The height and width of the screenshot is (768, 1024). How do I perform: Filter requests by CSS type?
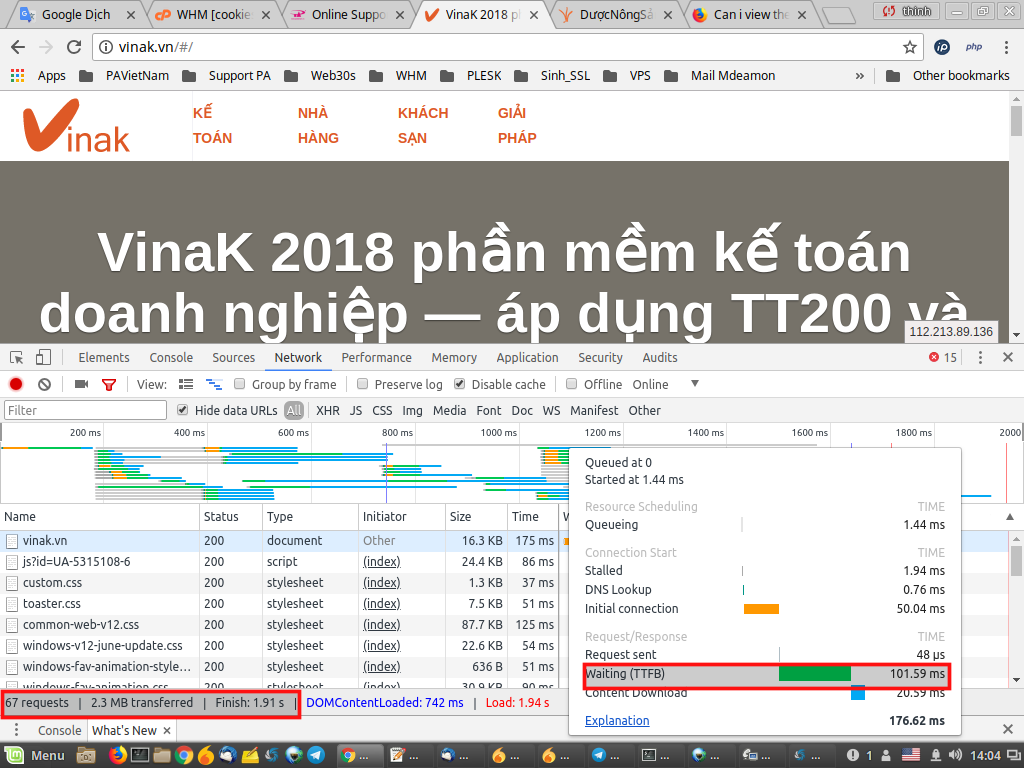[382, 410]
